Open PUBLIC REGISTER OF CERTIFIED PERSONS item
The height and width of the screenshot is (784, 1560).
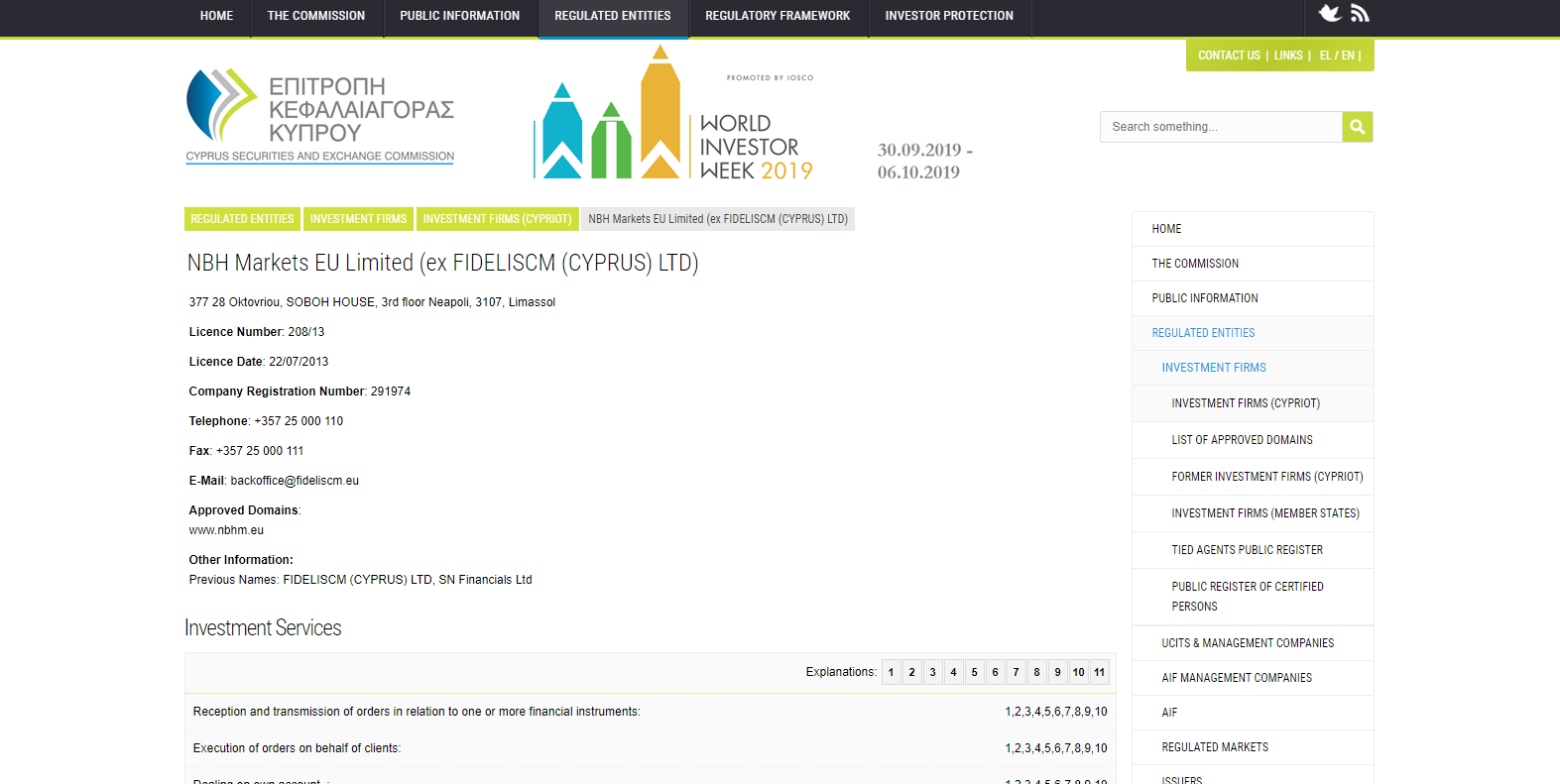[1253, 597]
